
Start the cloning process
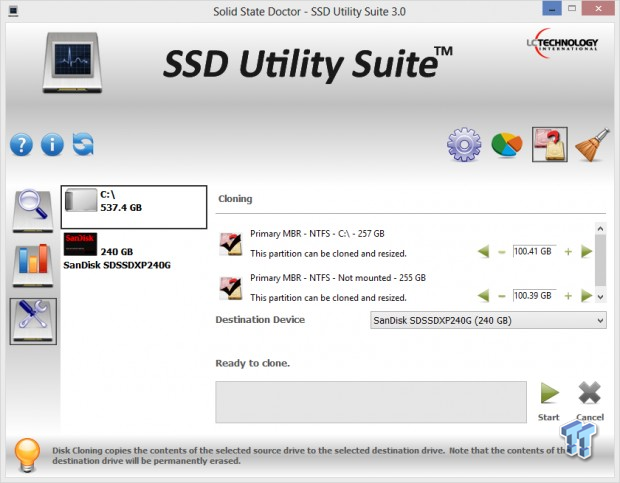[x=549, y=401]
